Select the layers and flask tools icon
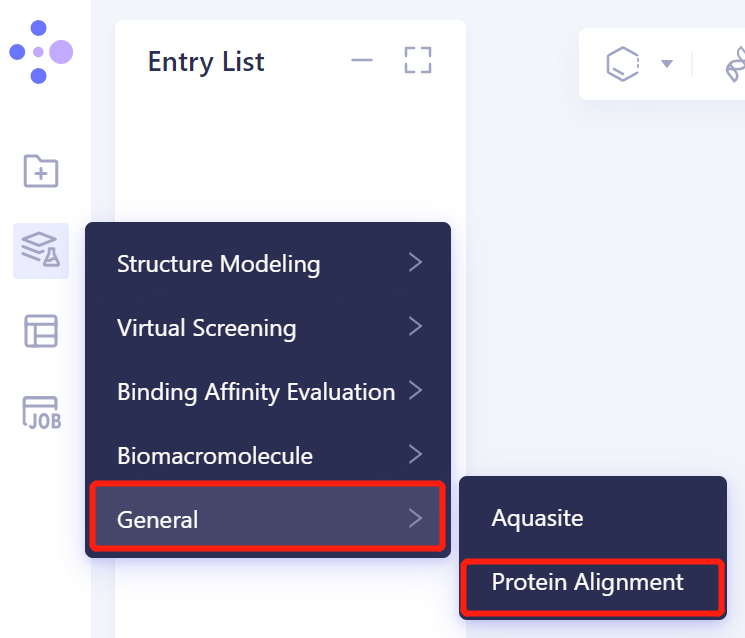 (41, 250)
